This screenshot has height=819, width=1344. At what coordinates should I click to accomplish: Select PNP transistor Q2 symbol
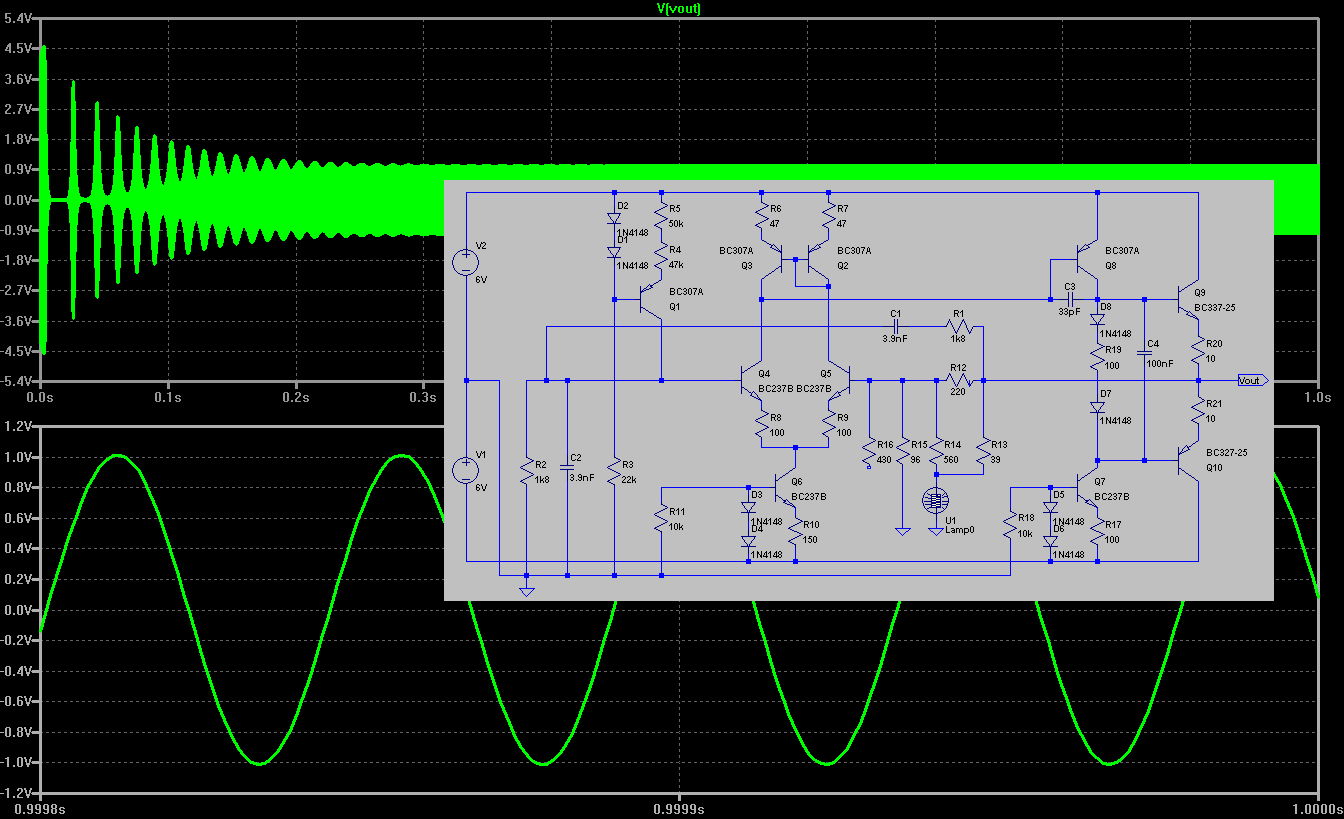(818, 260)
